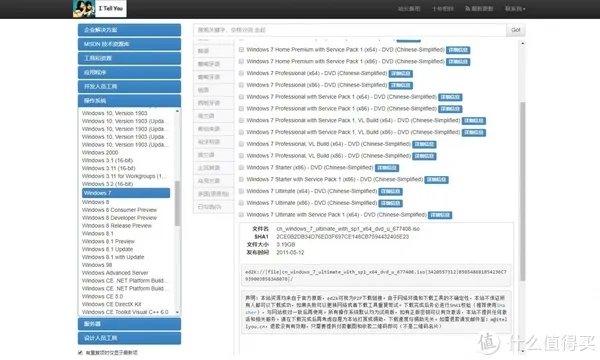Click the Go! search button
The height and width of the screenshot is (360, 600).
point(516,30)
